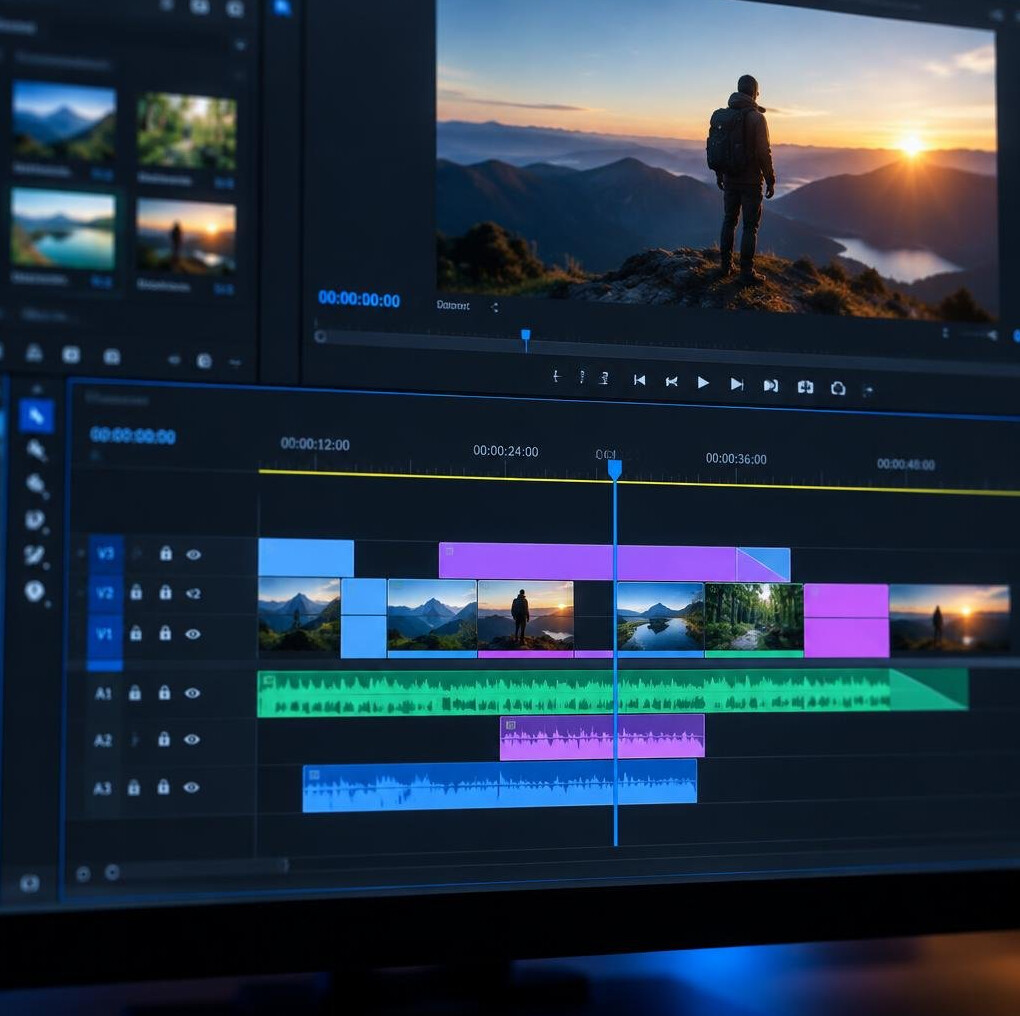
Task: Toggle the eye icon on audio track A3
Action: 191,787
